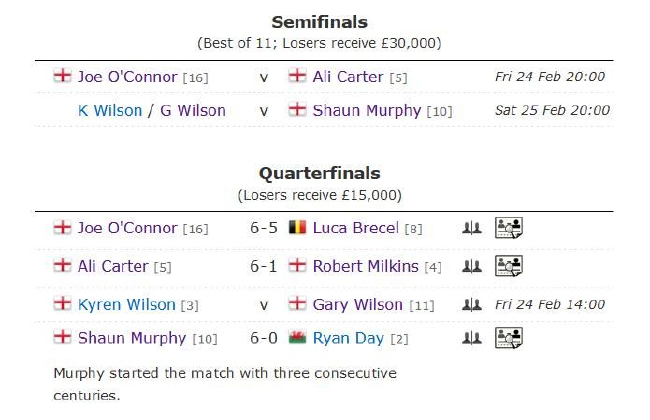This screenshot has width=650, height=420.
Task: Open Robert Milkins player link
Action: point(365,266)
